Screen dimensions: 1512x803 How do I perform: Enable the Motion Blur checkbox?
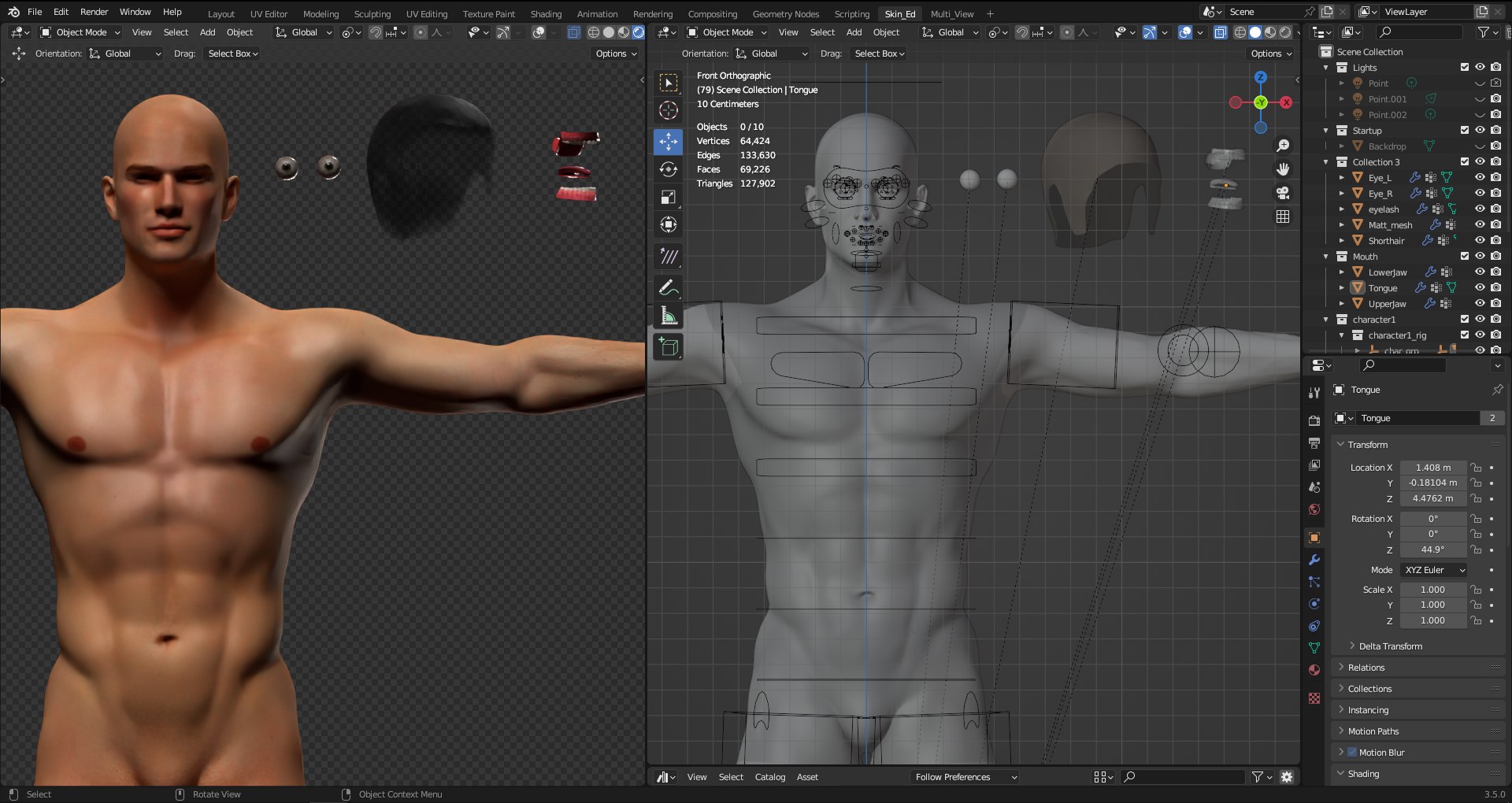(x=1353, y=753)
